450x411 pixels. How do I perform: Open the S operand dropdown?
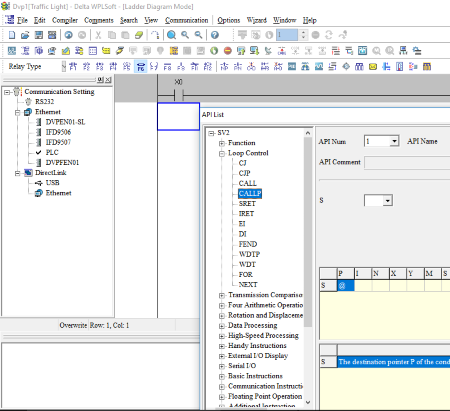387,201
